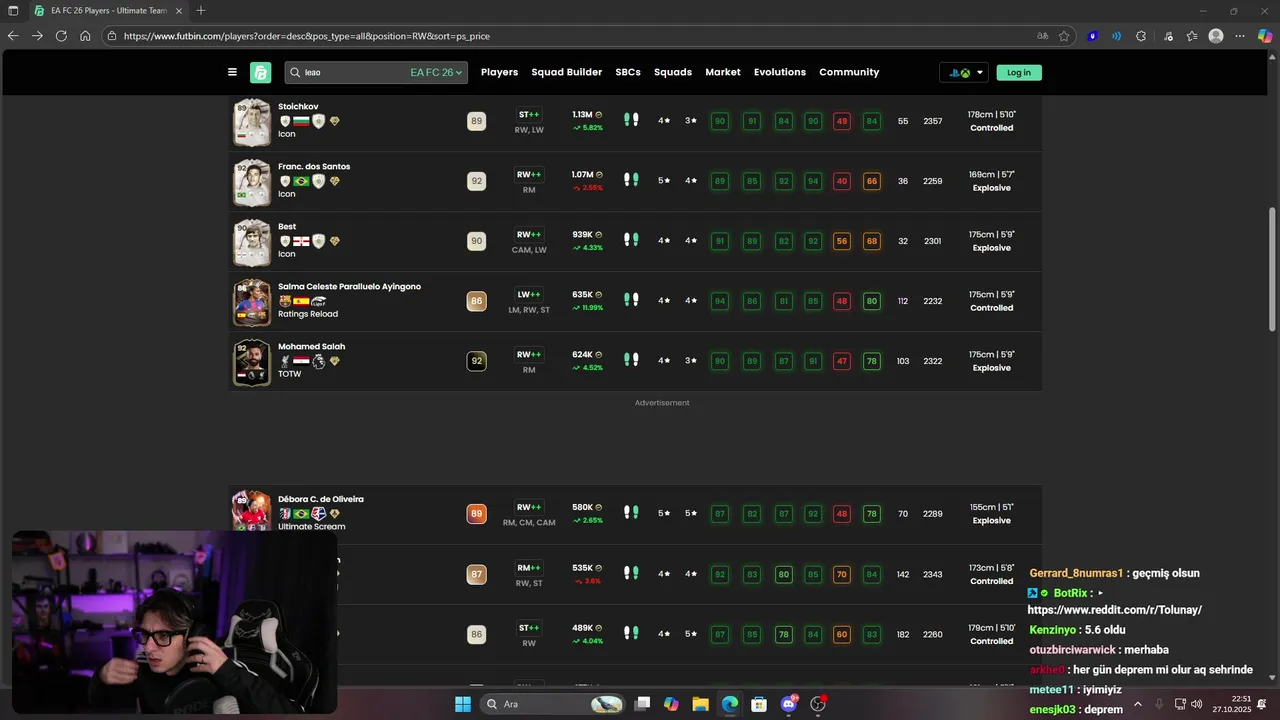Open the Edge settings and more menu

point(1241,36)
